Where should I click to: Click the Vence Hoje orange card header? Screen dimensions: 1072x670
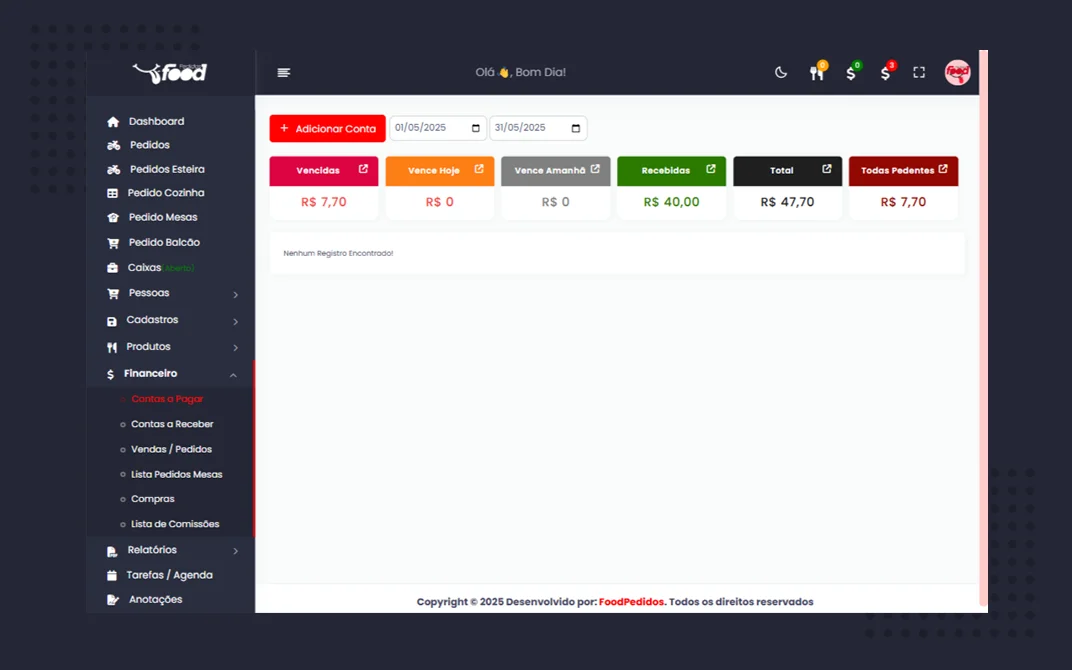coord(440,171)
